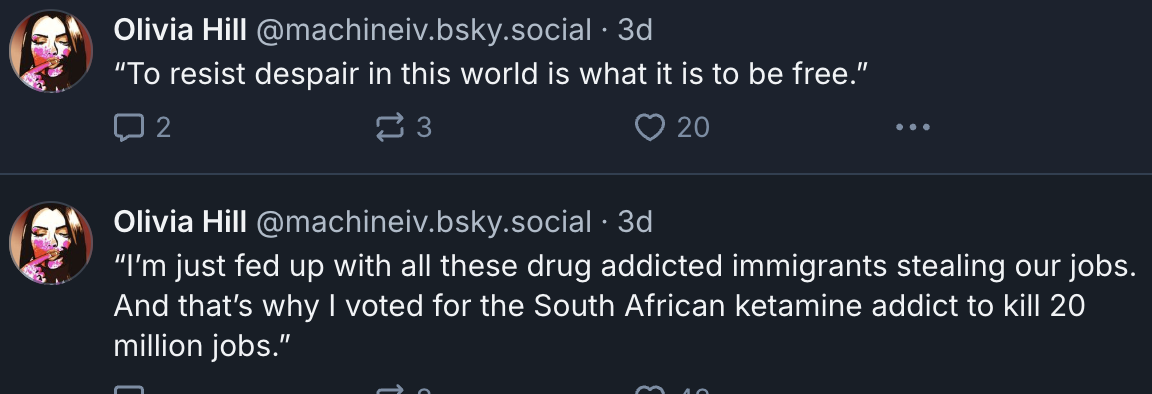Image resolution: width=1152 pixels, height=394 pixels.
Task: Reply to the "ketamine addict" post via bubble icon
Action: click(129, 390)
